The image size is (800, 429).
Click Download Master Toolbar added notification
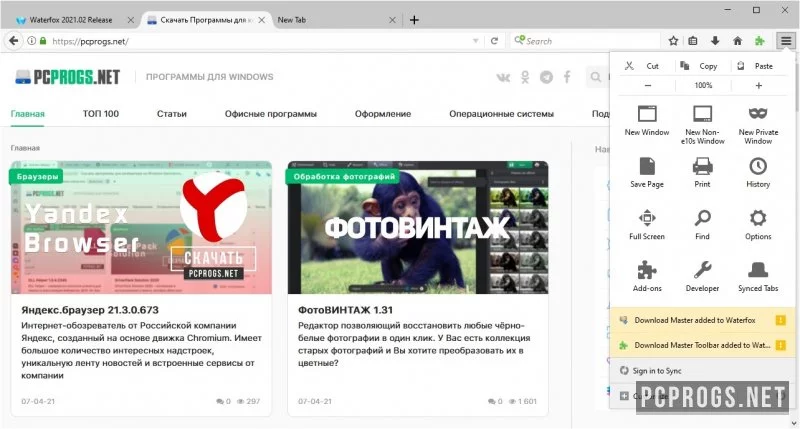point(703,345)
